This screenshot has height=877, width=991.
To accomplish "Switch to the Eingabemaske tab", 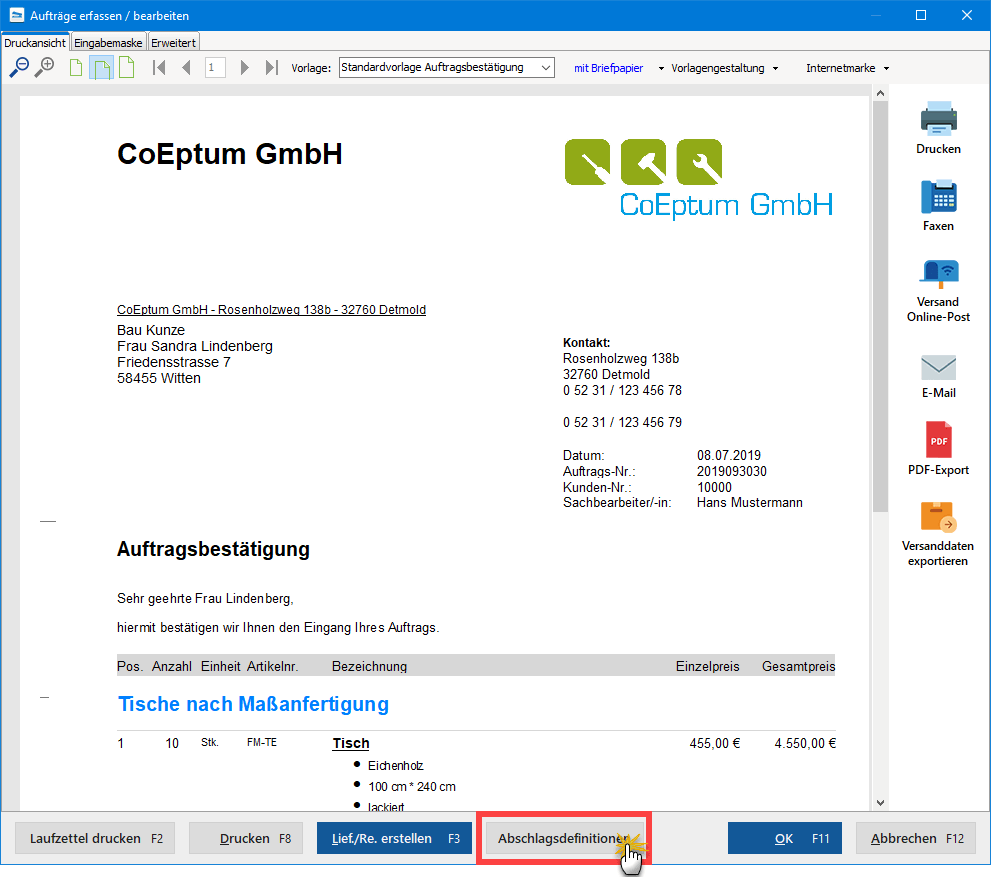I will pyautogui.click(x=108, y=43).
